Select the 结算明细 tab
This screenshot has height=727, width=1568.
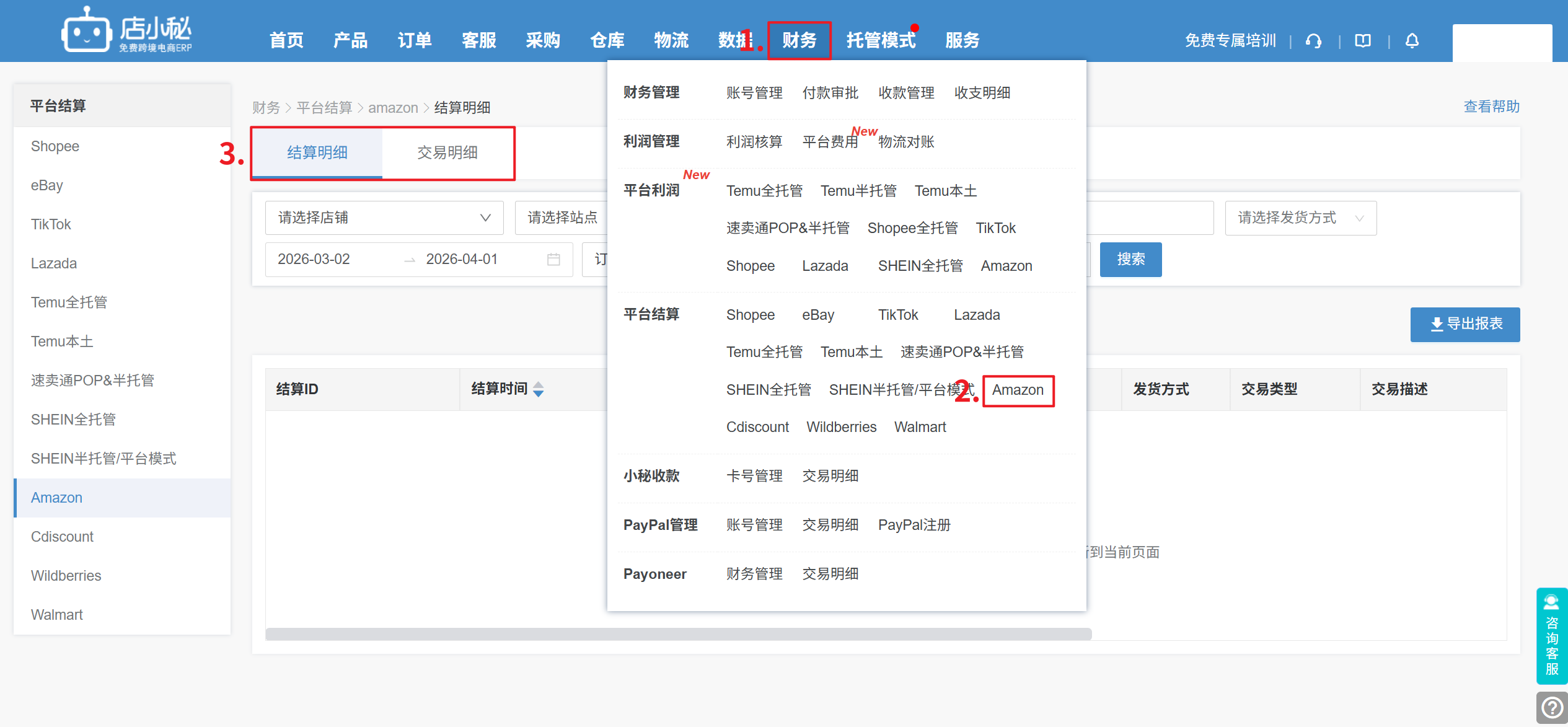coord(317,152)
